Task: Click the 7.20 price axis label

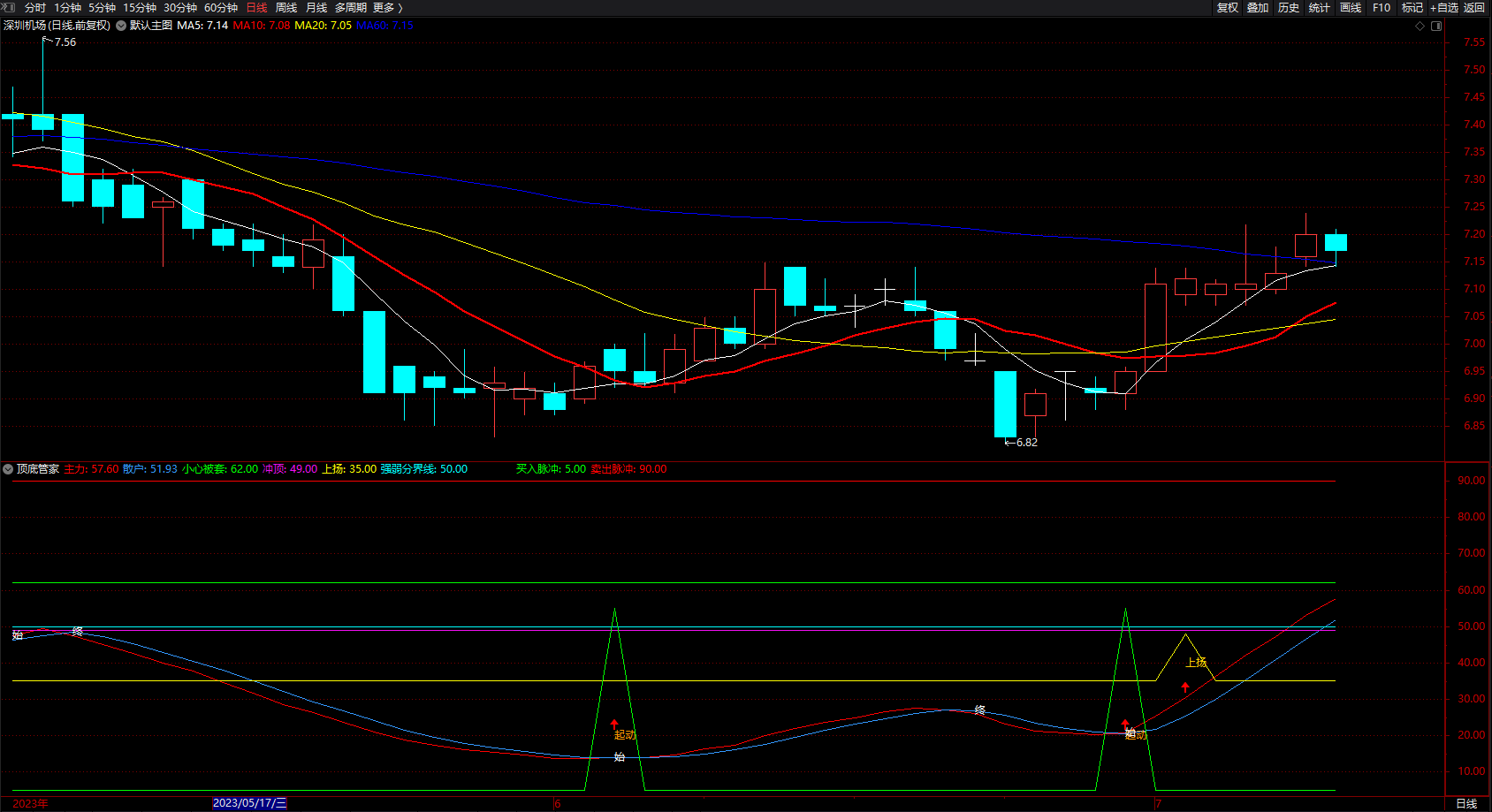Action: tap(1474, 234)
